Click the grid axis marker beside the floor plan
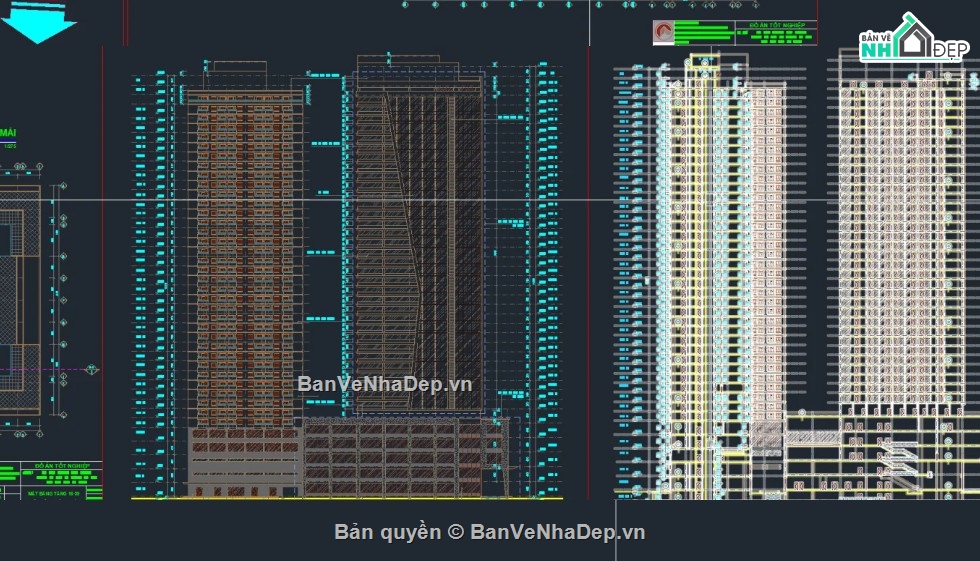Screen dimensions: 980x561 pyautogui.click(x=92, y=370)
